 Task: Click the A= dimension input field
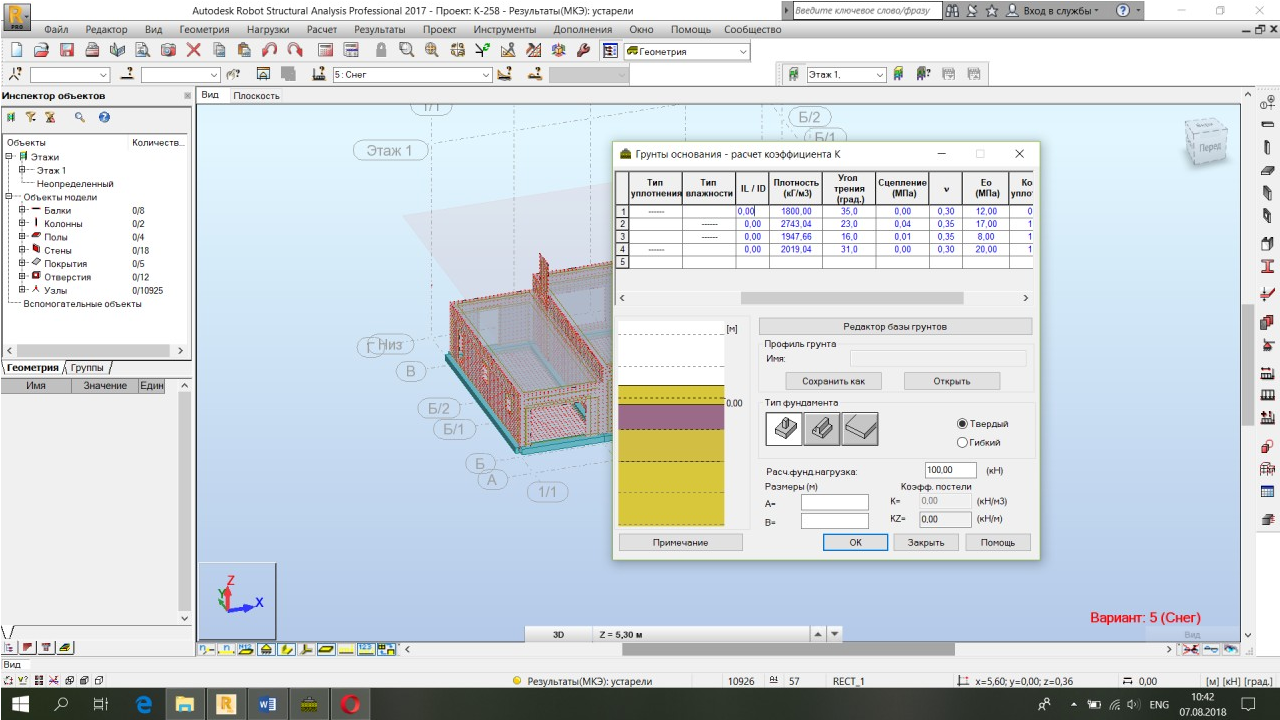[x=834, y=502]
